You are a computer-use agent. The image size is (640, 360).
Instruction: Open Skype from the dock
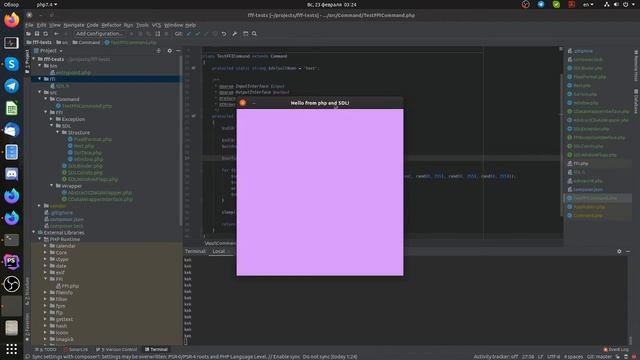pyautogui.click(x=11, y=64)
